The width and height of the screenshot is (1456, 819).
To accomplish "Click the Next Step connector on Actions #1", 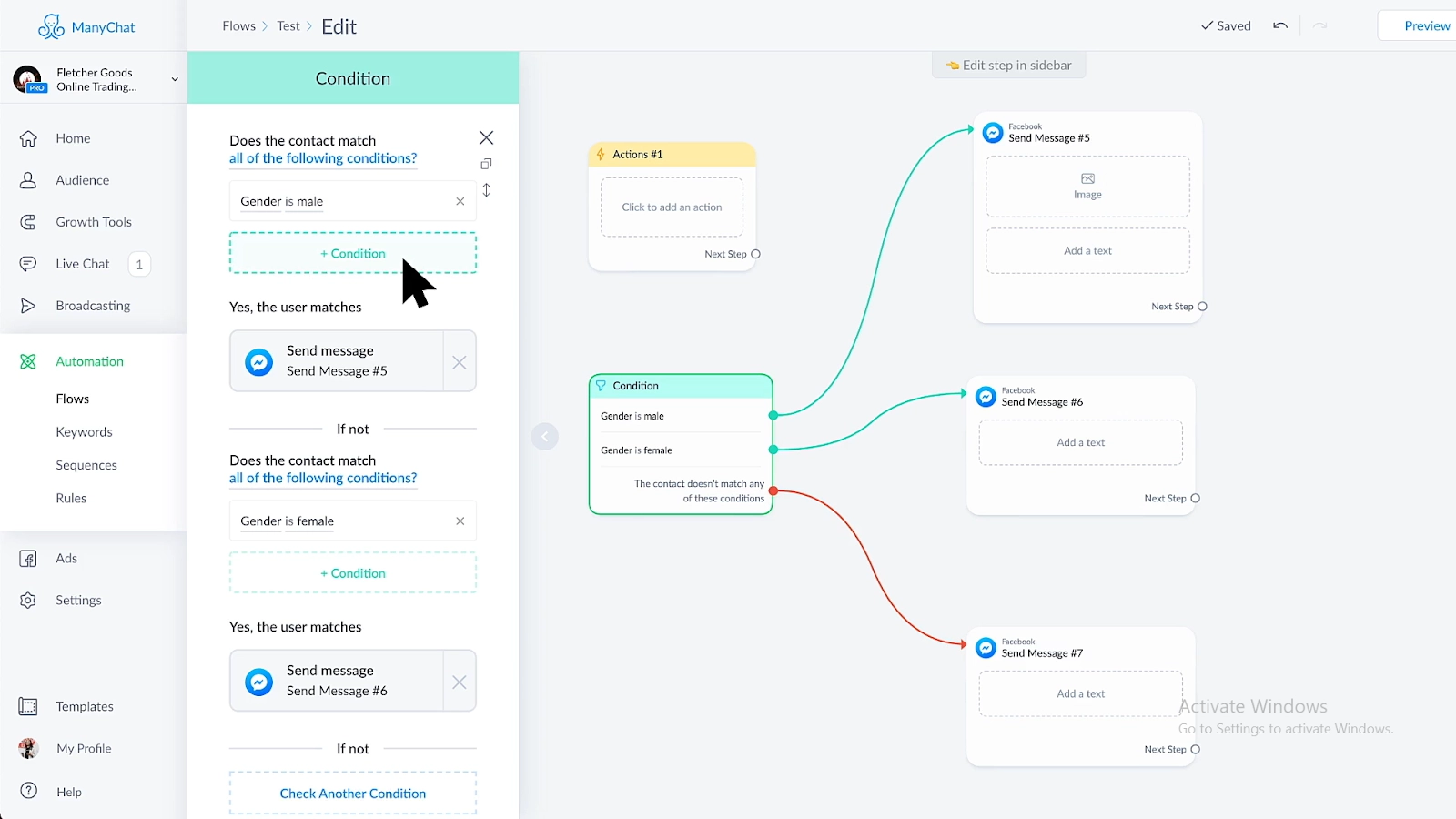I will click(755, 254).
